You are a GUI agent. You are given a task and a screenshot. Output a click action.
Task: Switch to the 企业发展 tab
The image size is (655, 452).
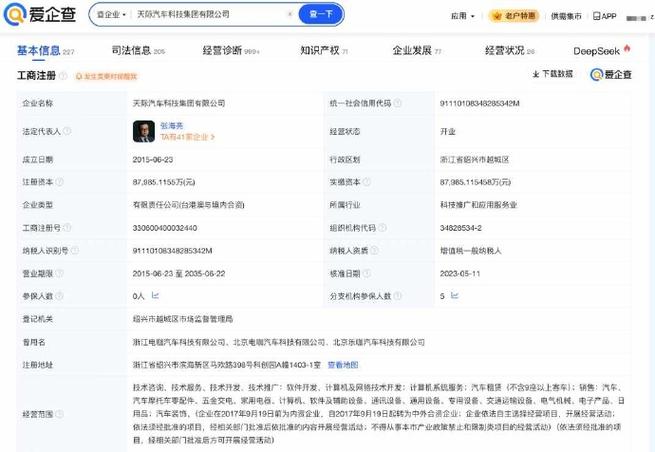click(416, 51)
